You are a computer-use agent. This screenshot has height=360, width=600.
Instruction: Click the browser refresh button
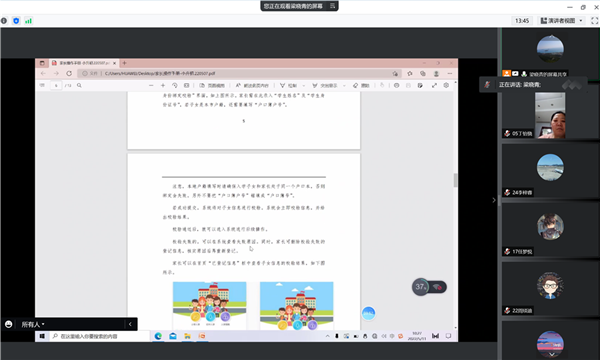[x=69, y=73]
